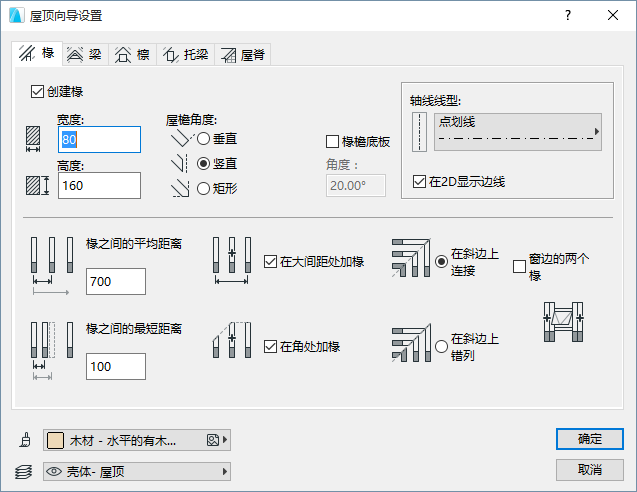Click the rafter height dimension icon
637x492 pixels.
pyautogui.click(x=37, y=185)
